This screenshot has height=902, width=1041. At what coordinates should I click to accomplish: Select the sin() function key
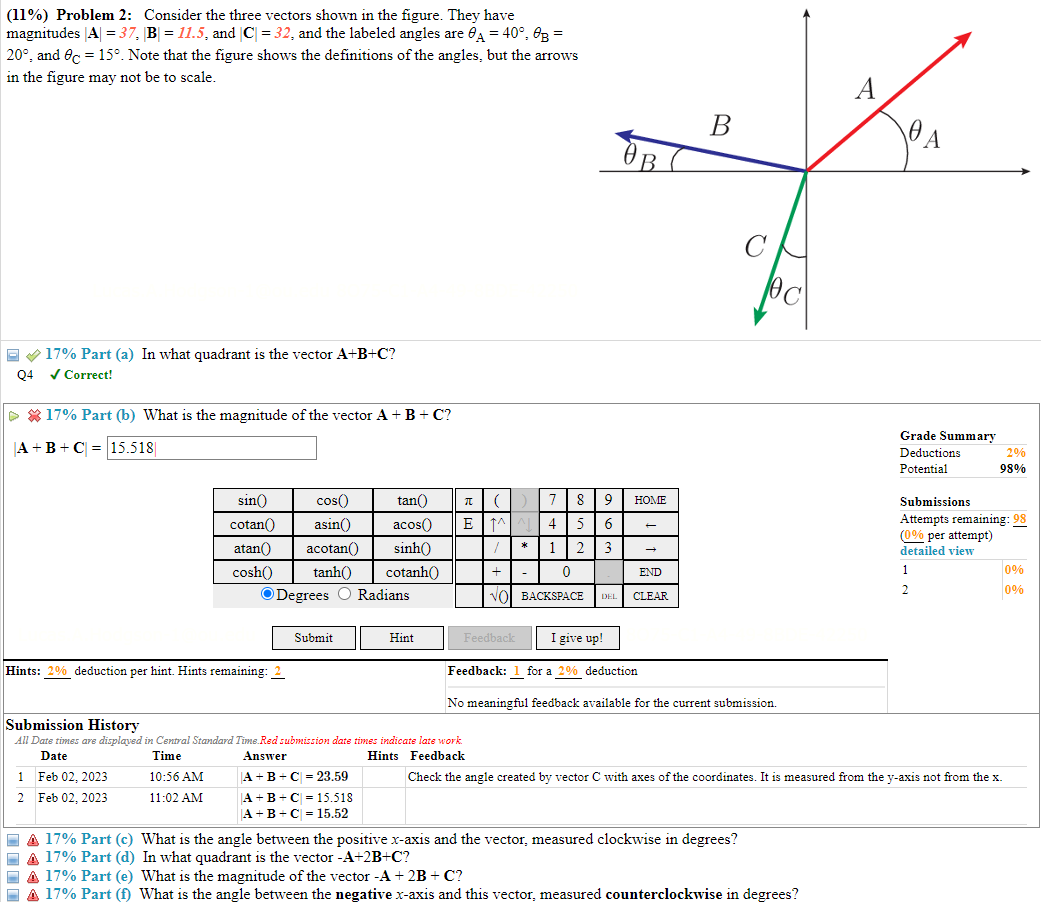pyautogui.click(x=251, y=500)
